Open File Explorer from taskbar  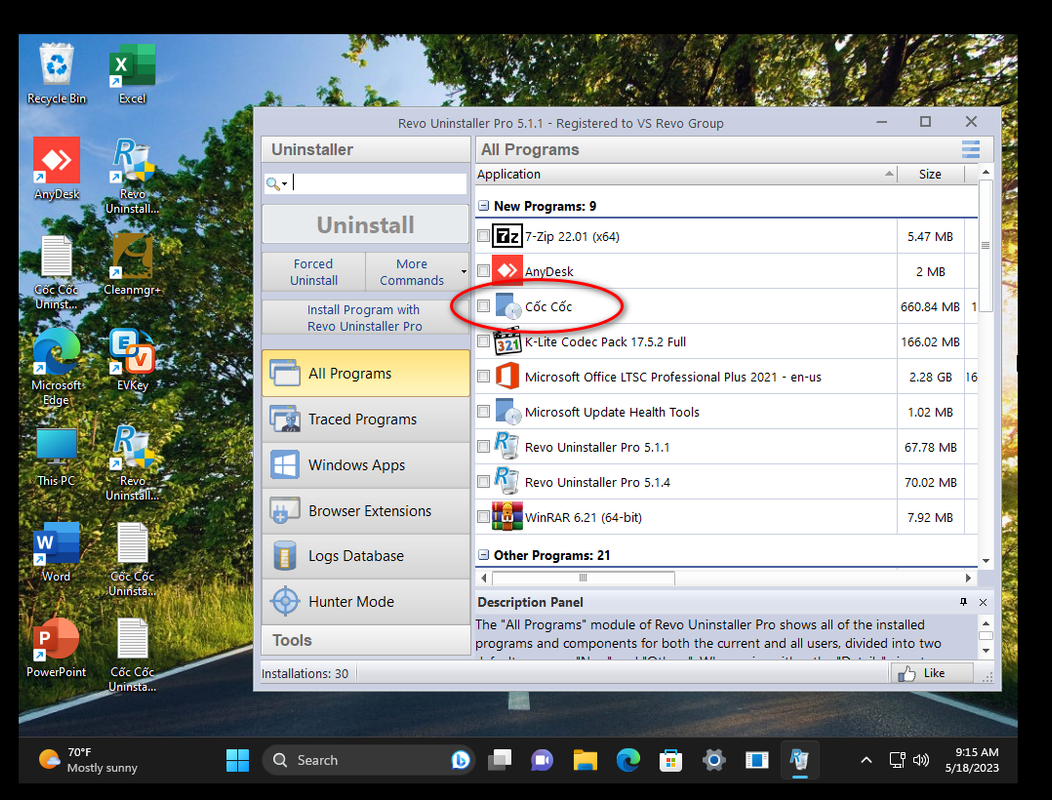[x=585, y=760]
